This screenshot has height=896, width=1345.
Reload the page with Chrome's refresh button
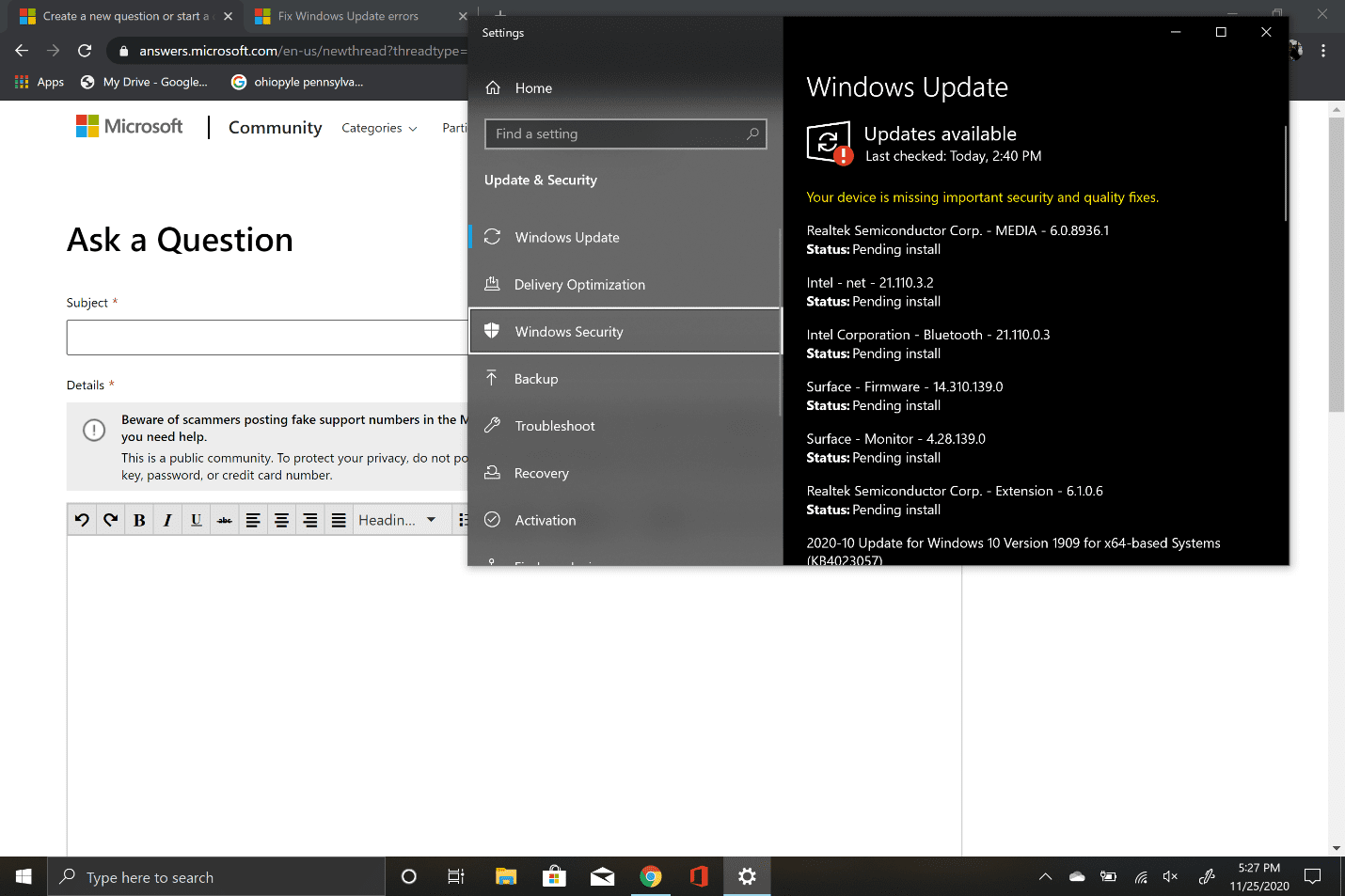[x=85, y=51]
